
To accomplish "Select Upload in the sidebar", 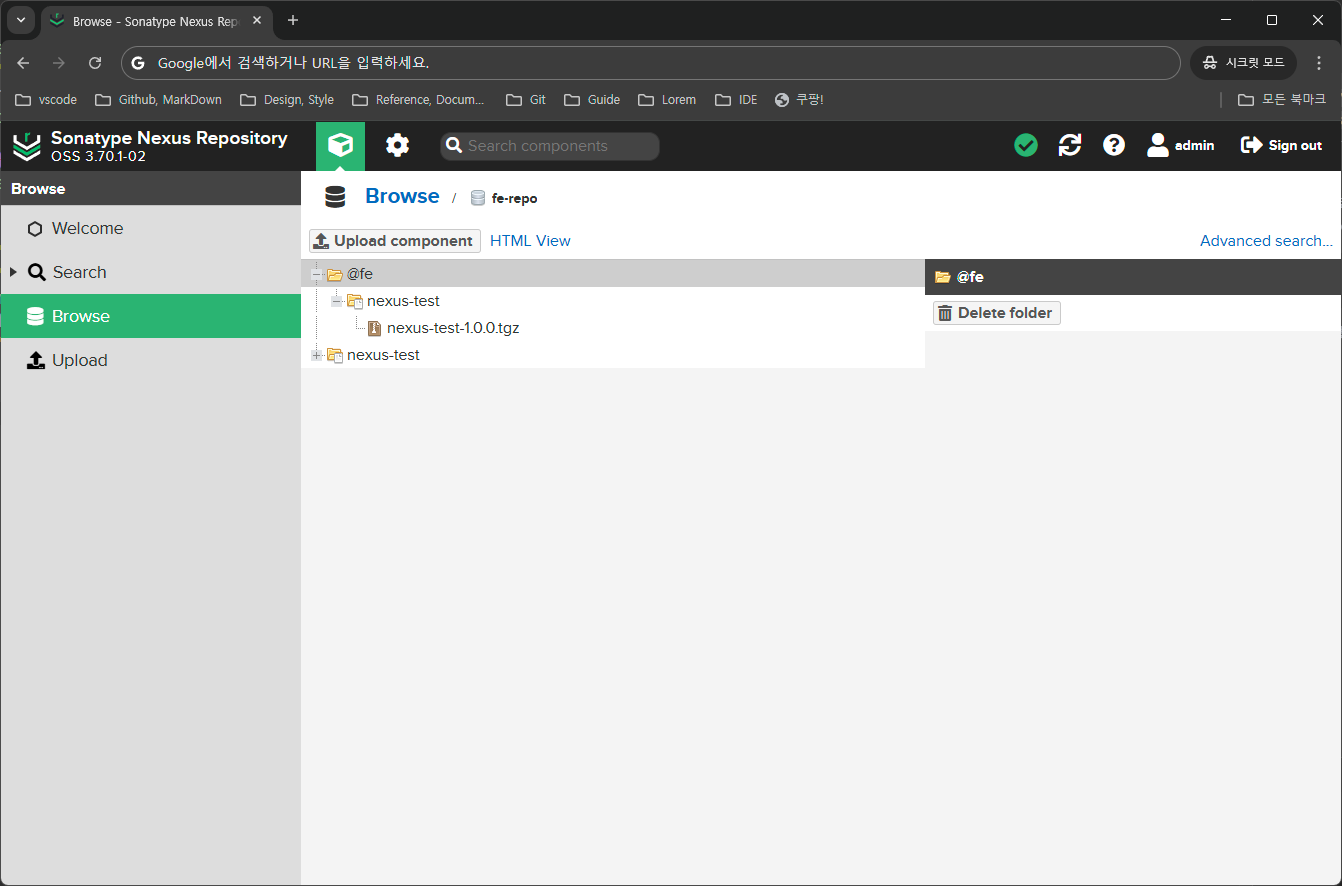I will pos(151,360).
